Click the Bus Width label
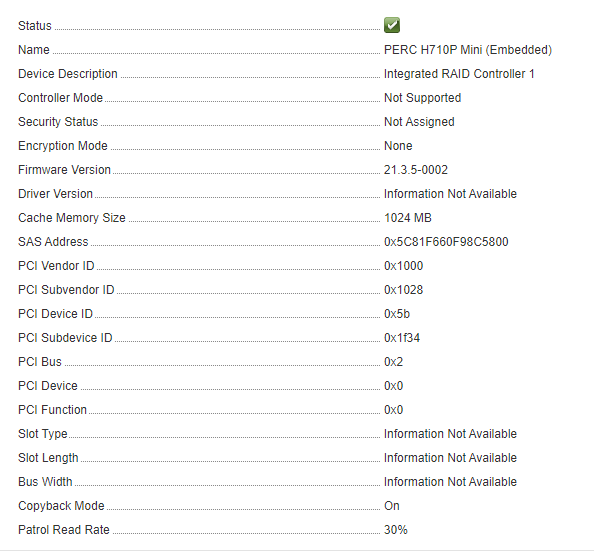This screenshot has height=552, width=594. [45, 482]
